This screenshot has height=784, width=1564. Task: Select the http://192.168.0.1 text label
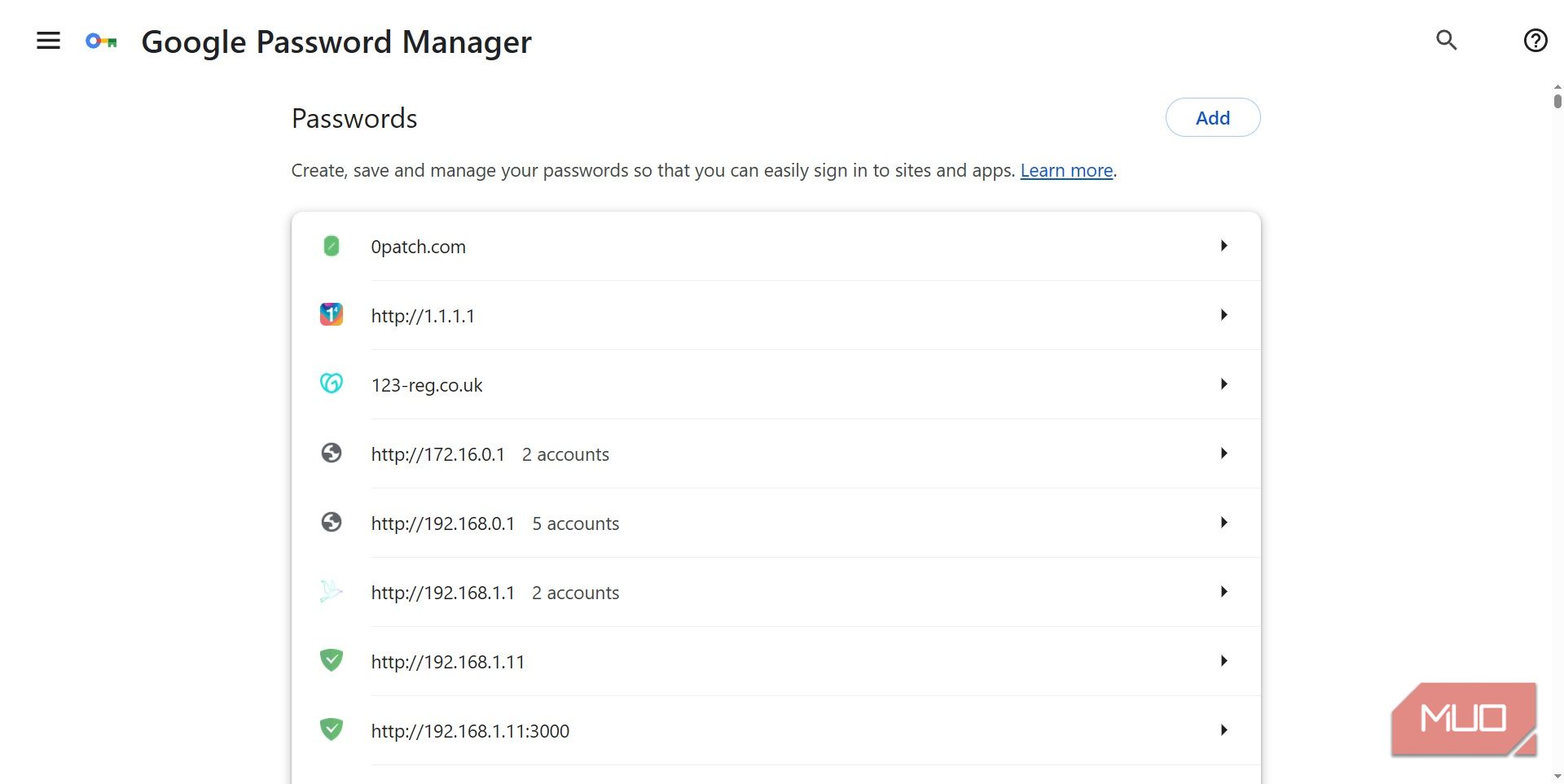(x=443, y=523)
